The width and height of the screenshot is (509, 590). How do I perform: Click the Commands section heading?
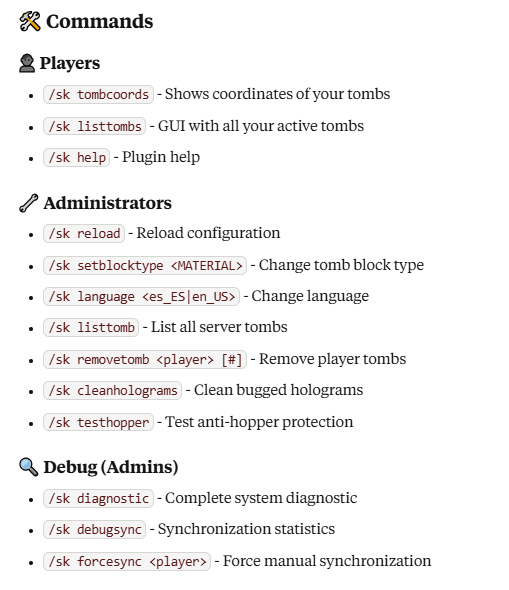100,21
